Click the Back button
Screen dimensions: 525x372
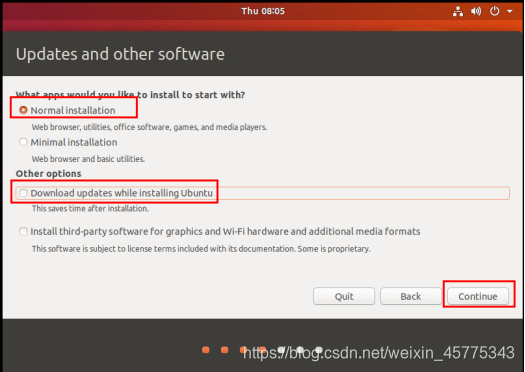411,296
